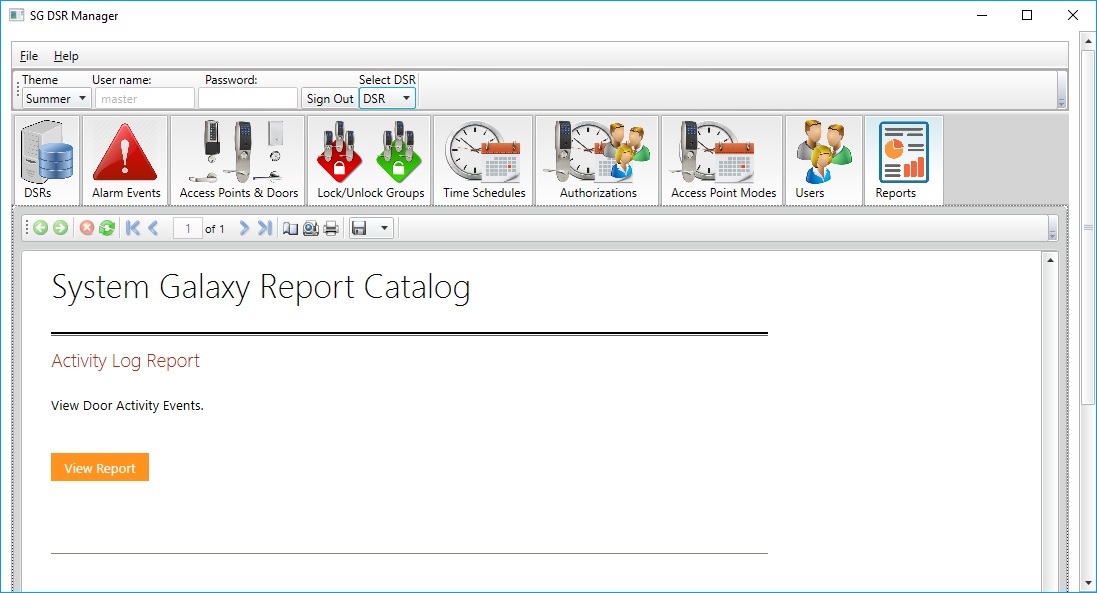The height and width of the screenshot is (593, 1097).
Task: Navigate back in report viewer
Action: (41, 228)
